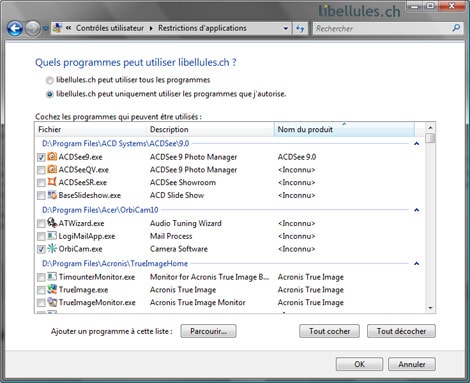Click the OrbiCam.exe star icon

(52, 248)
